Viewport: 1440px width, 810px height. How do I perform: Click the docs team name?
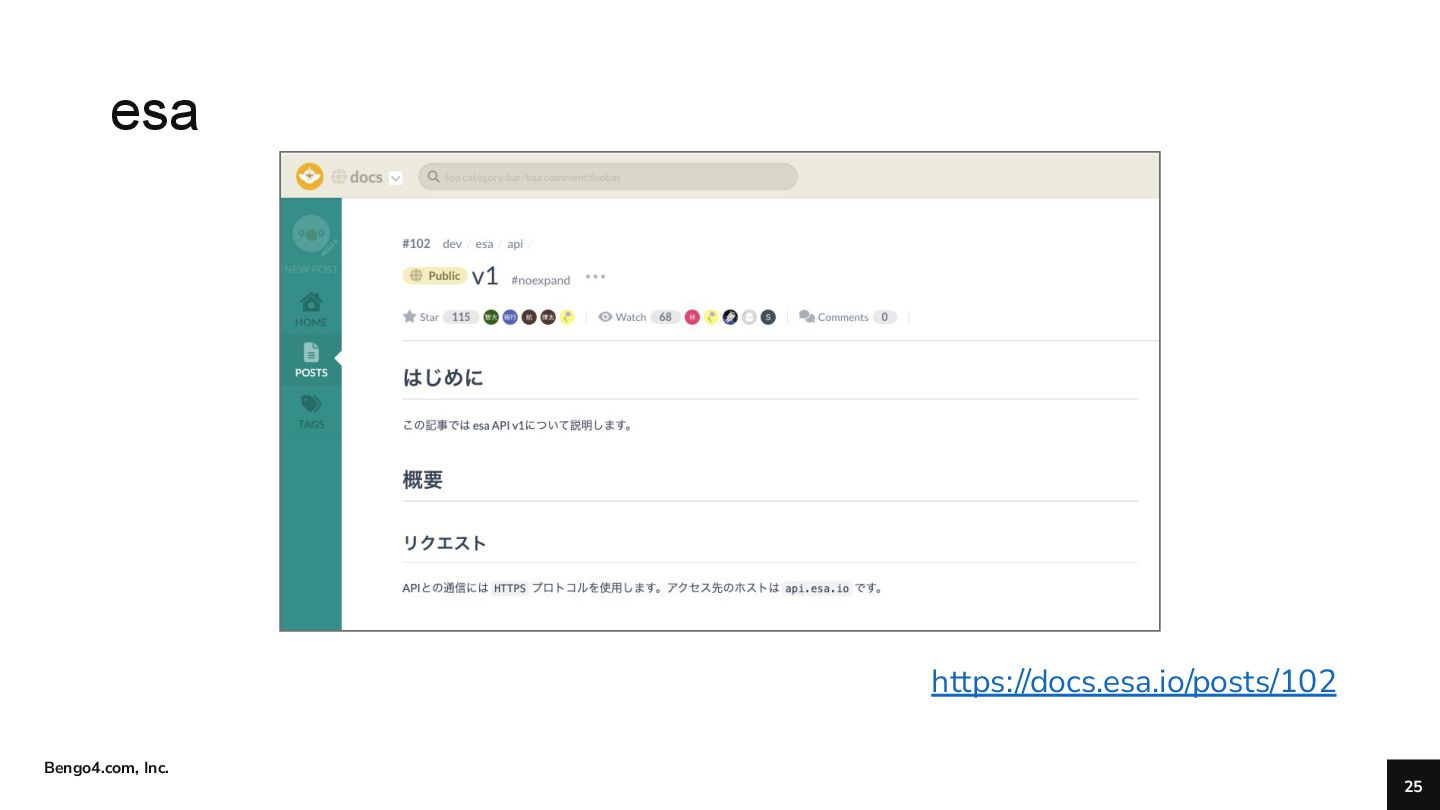pos(366,177)
